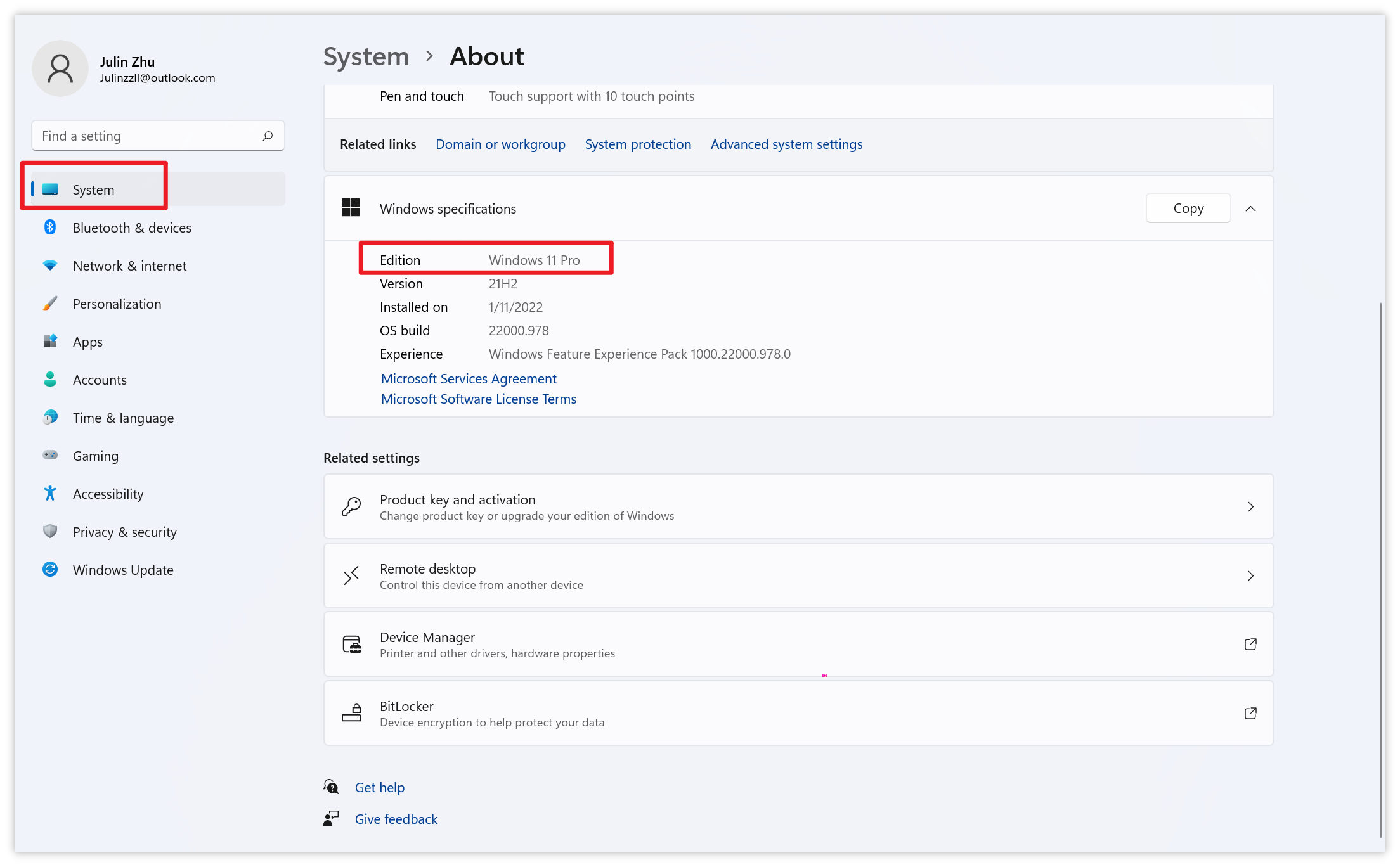Click the Device Manager icon
The width and height of the screenshot is (1400, 867).
tap(352, 645)
